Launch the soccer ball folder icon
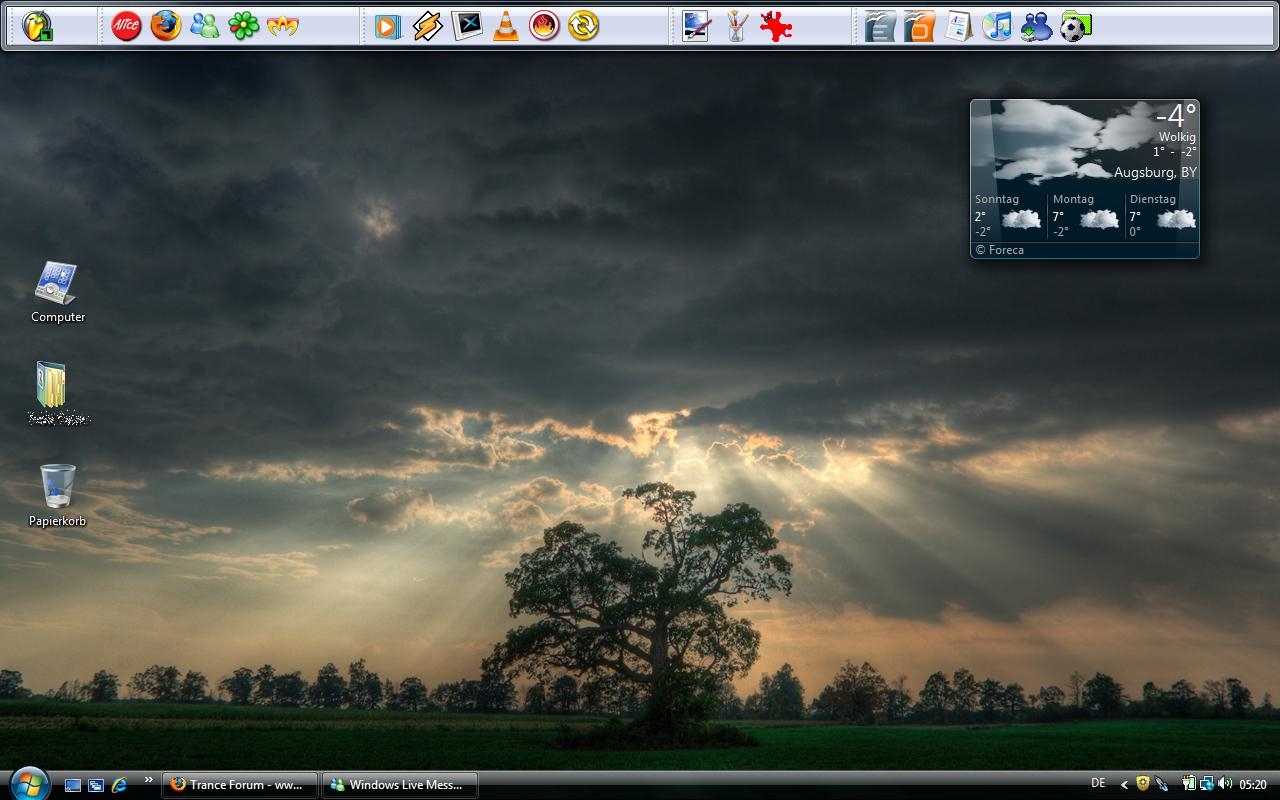Viewport: 1280px width, 800px height. click(1075, 26)
